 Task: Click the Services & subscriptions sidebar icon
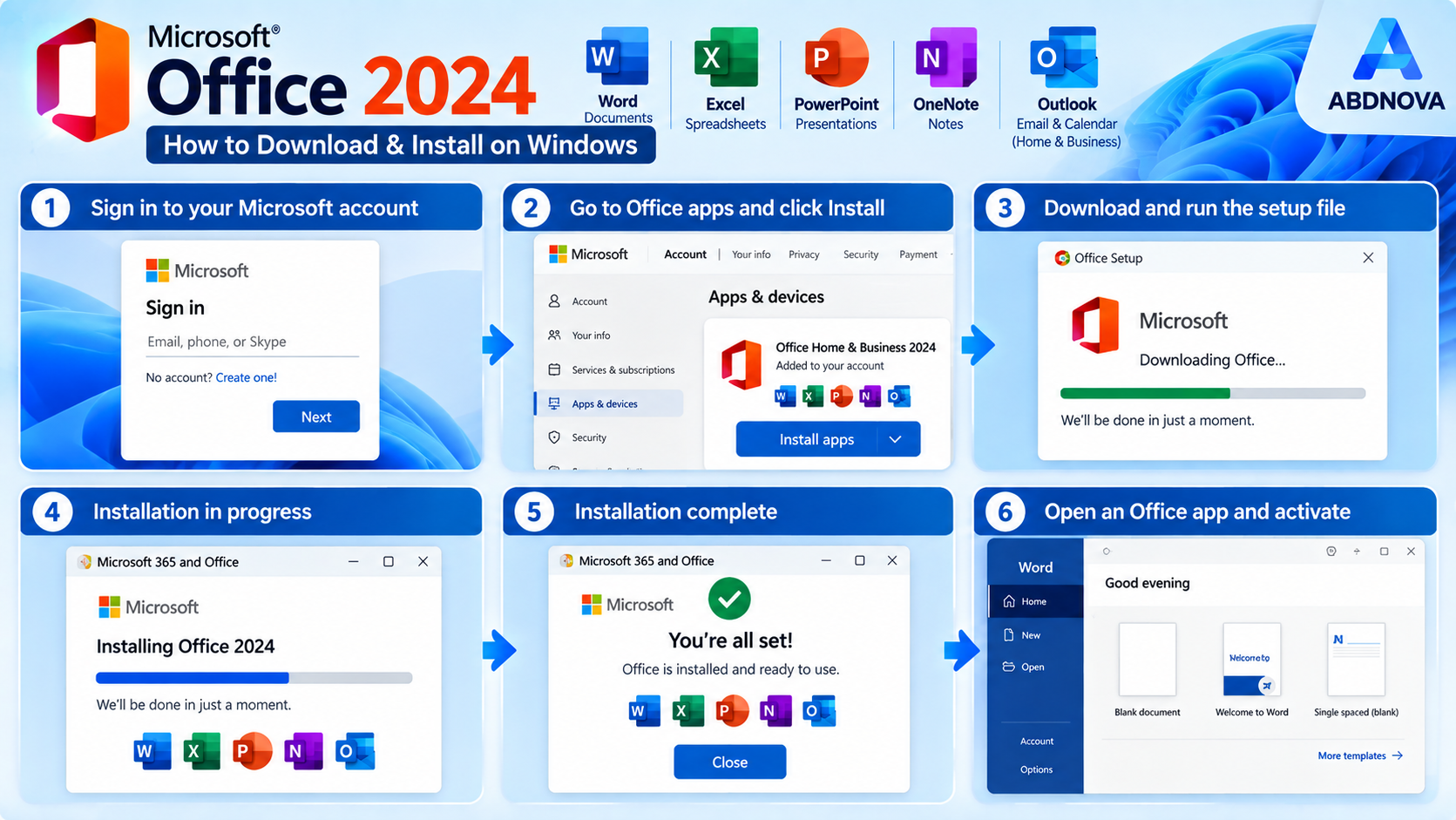(554, 369)
